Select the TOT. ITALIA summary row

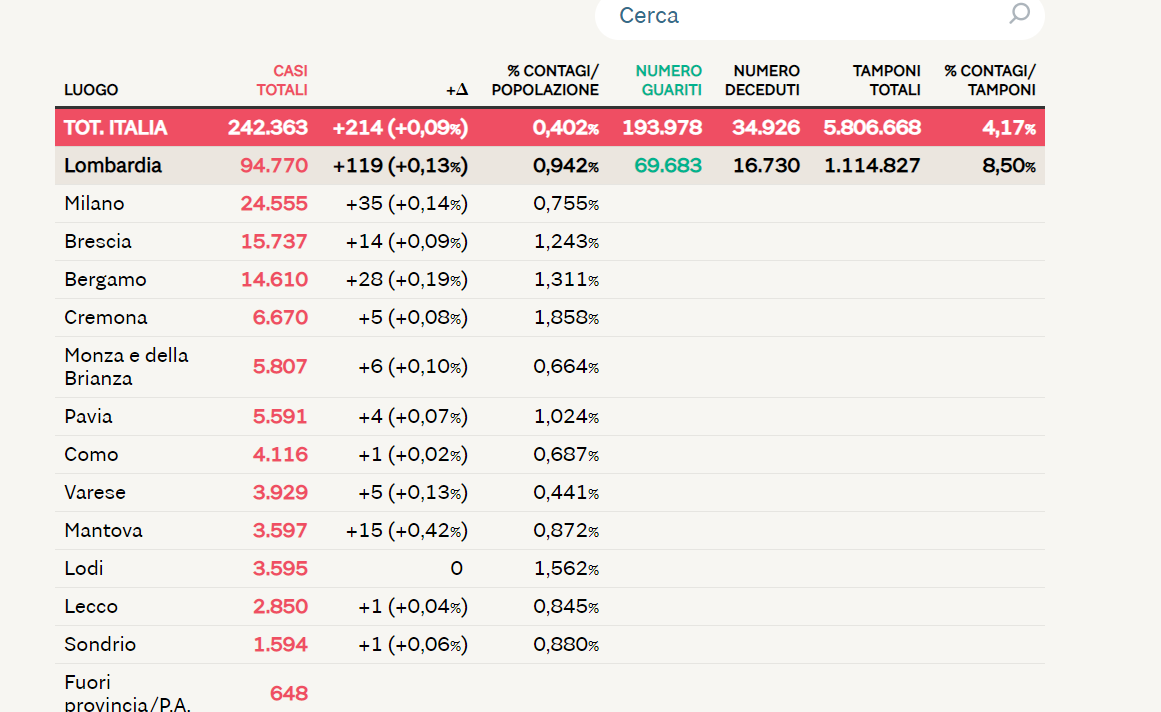point(549,128)
